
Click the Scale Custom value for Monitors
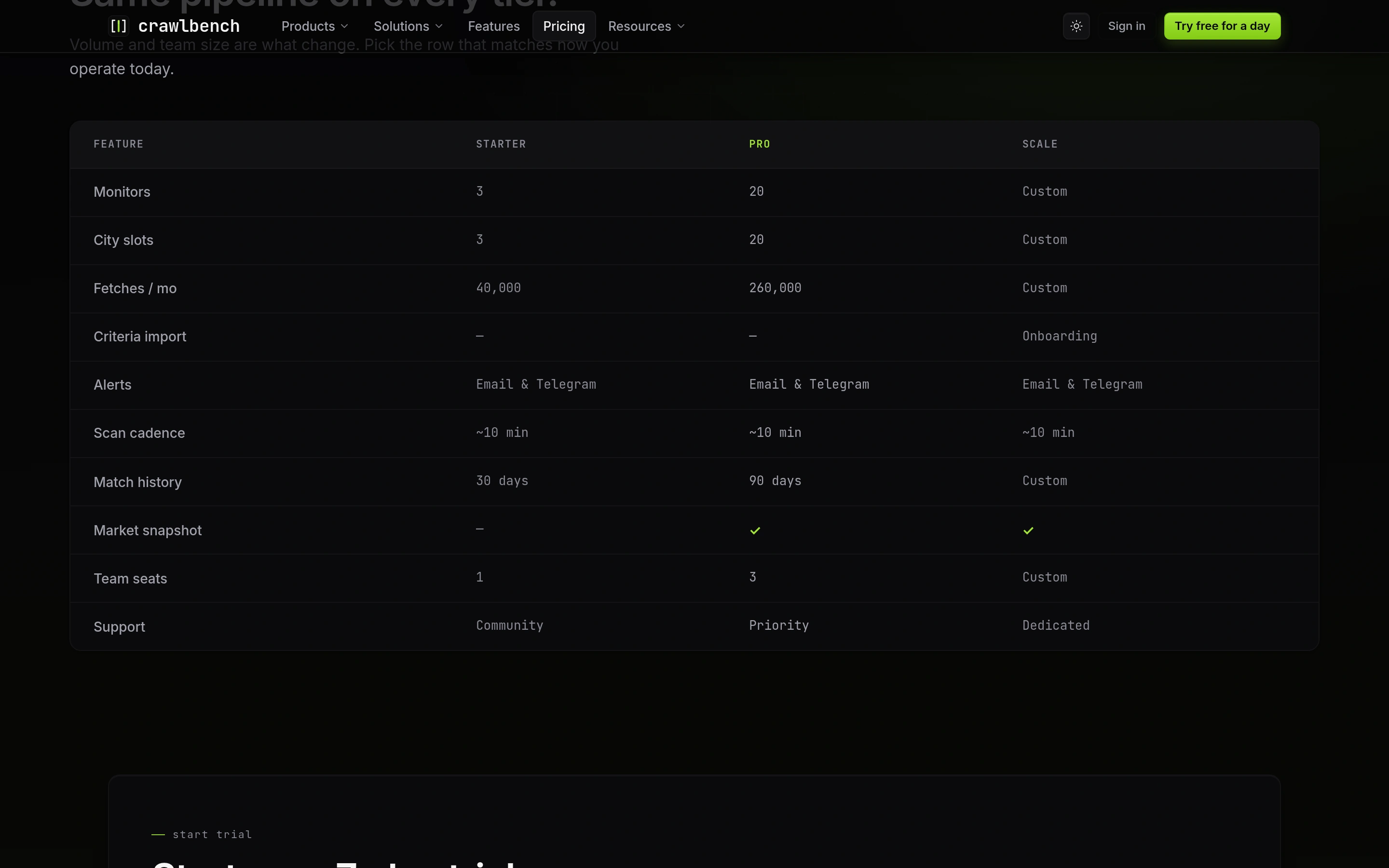point(1045,191)
